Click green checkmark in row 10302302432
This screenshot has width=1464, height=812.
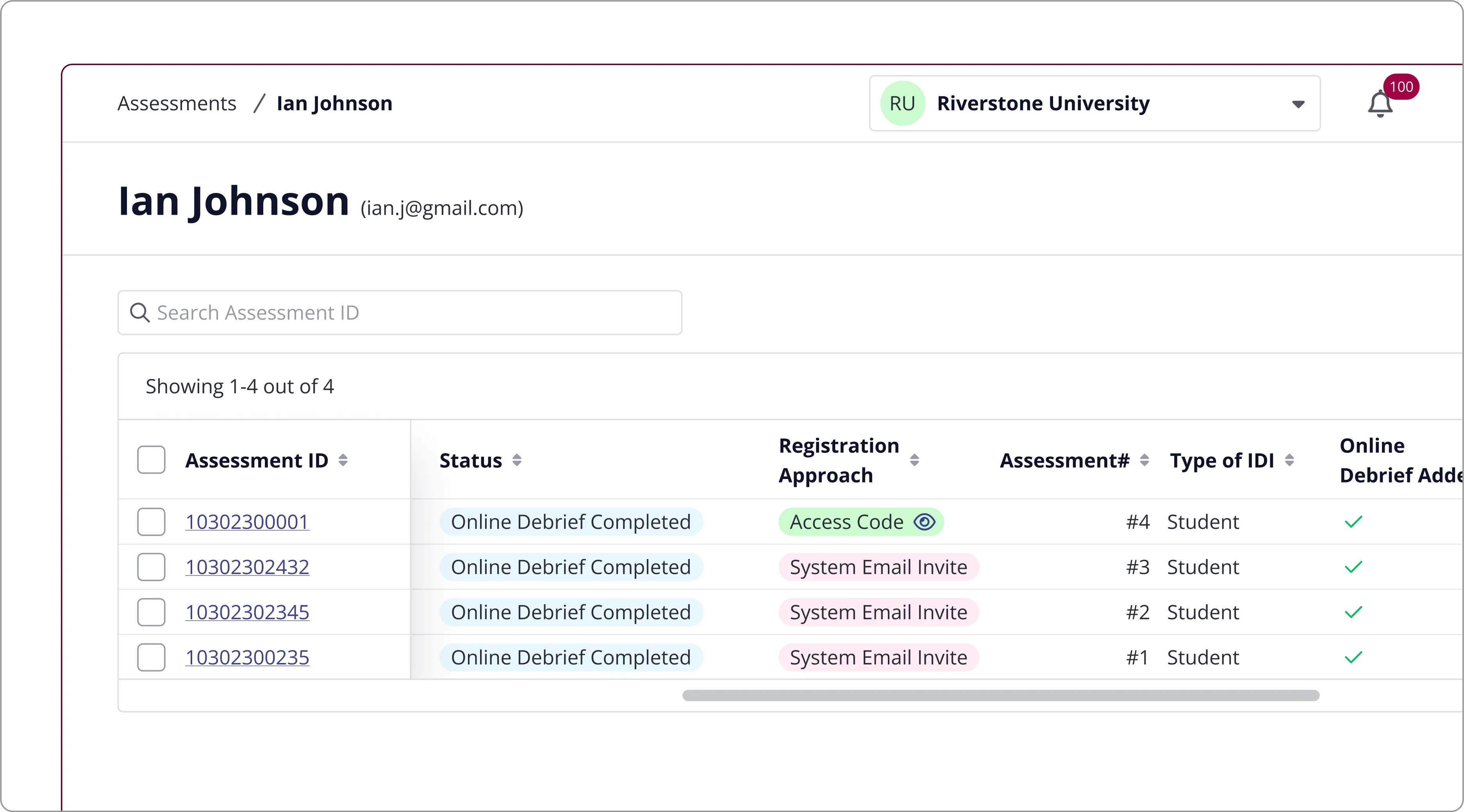tap(1354, 567)
